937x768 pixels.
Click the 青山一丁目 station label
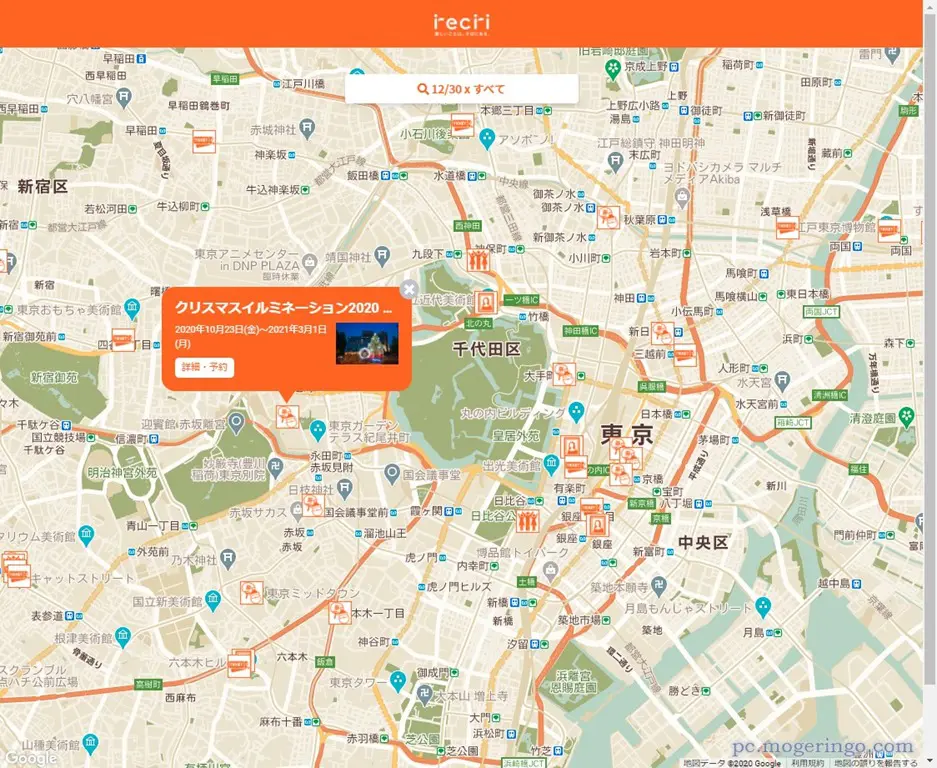pos(153,525)
